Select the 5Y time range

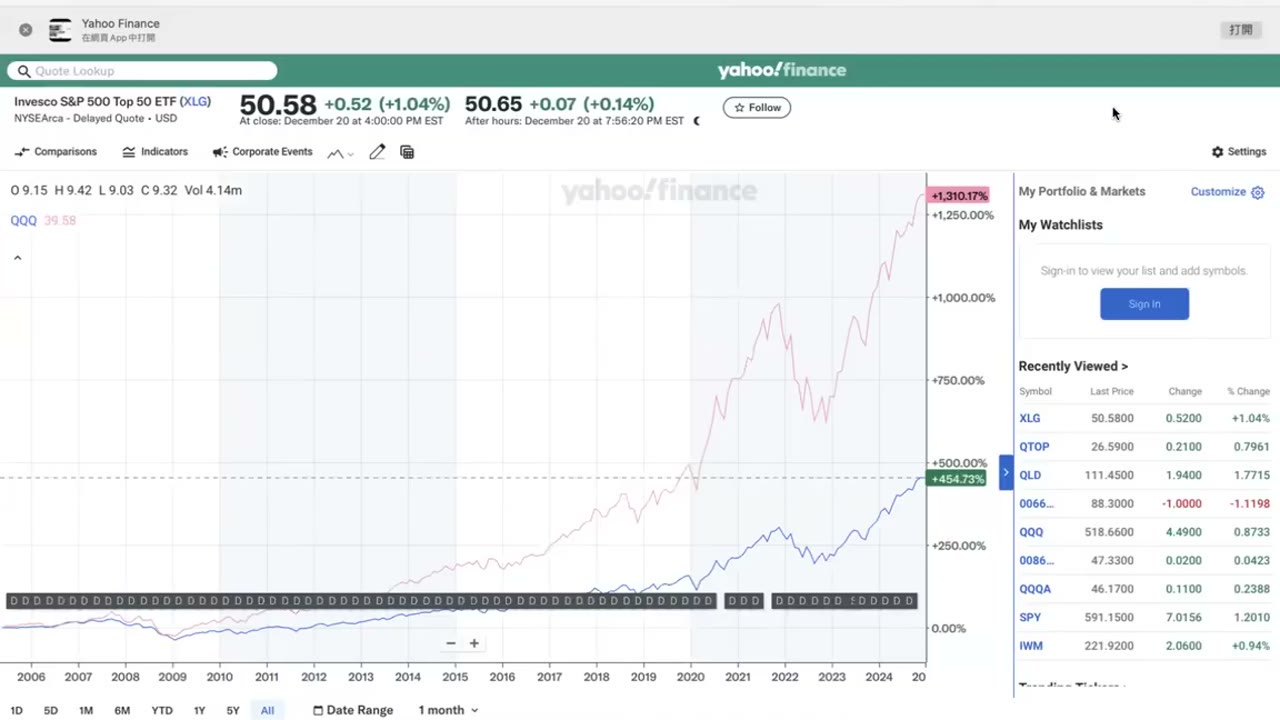pos(233,710)
